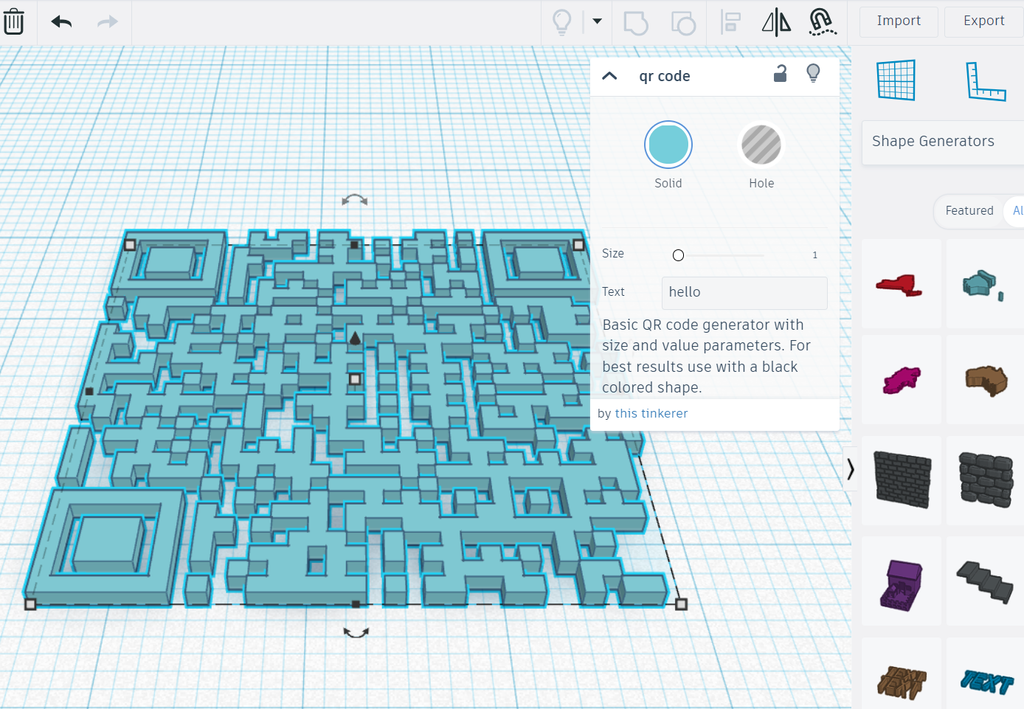Hide the qr code using the lightbulb toggle

click(x=813, y=74)
